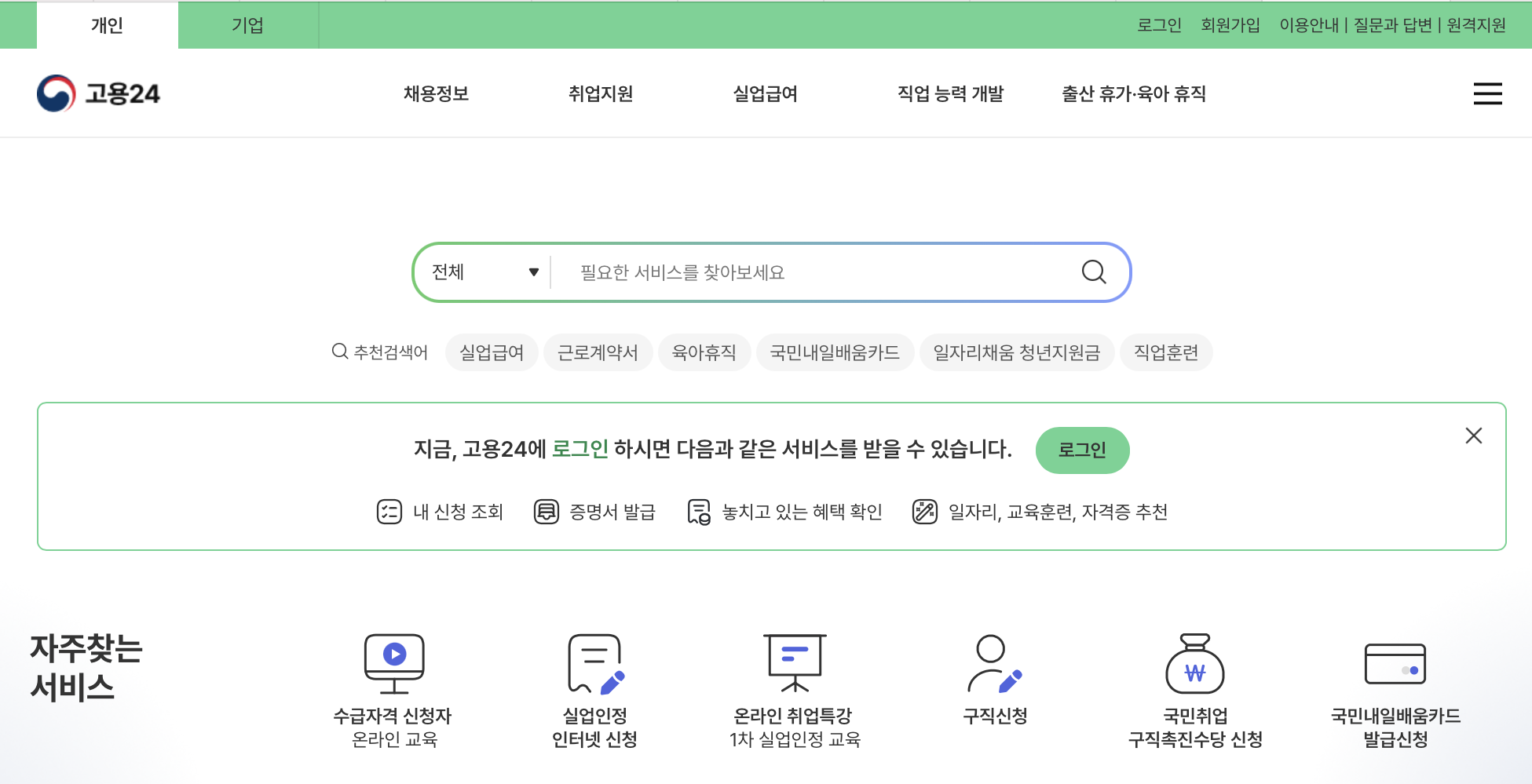Select the 일자리, 교육훈련, 자격증 추천 icon
Viewport: 1532px width, 784px height.
click(x=924, y=512)
